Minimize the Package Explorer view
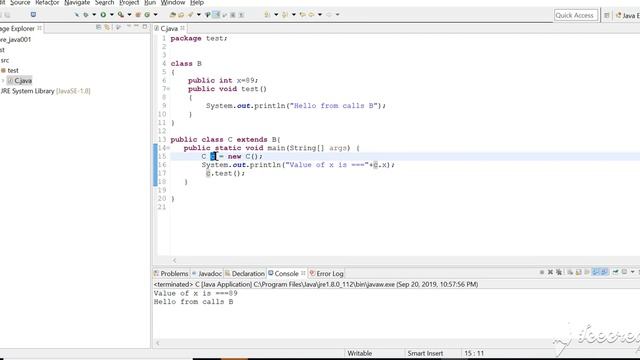The width and height of the screenshot is (640, 360). click(136, 27)
